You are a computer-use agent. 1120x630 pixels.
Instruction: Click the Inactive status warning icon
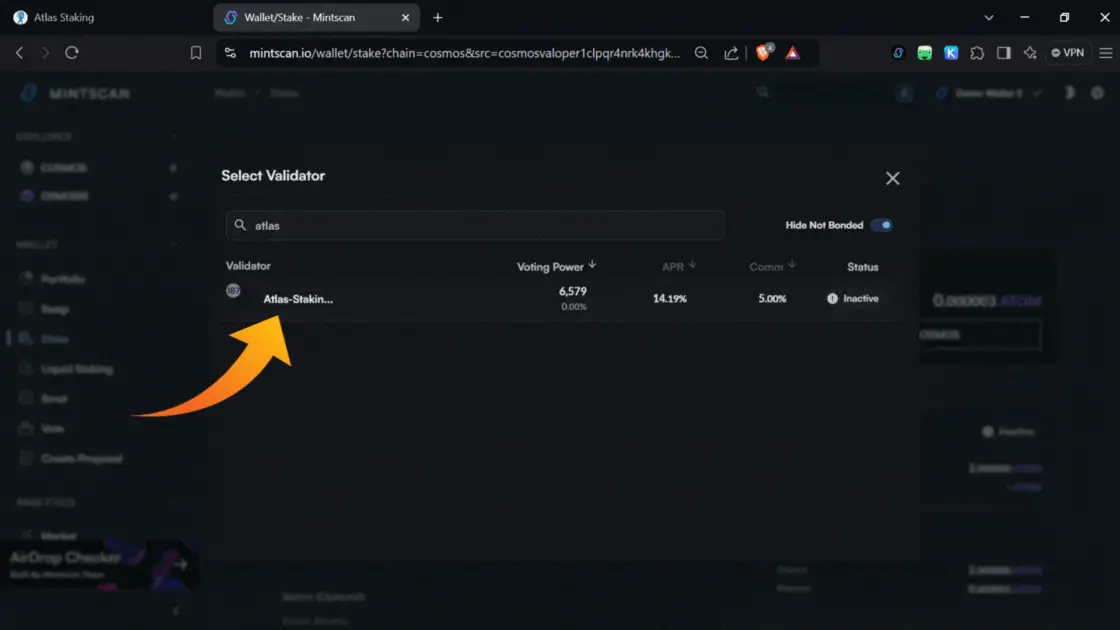832,298
